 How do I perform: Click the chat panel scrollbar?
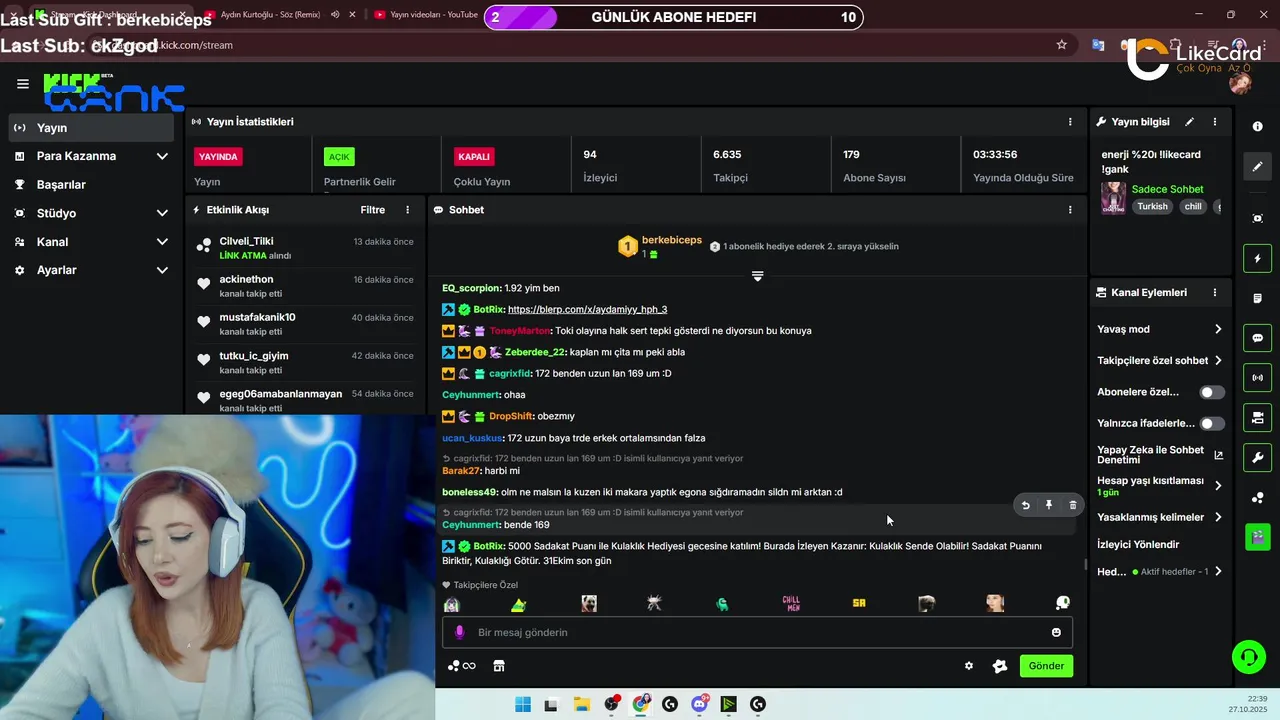click(1085, 565)
